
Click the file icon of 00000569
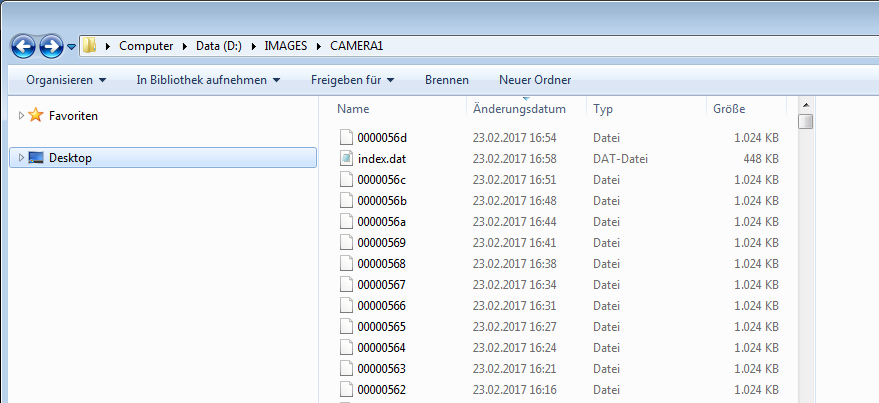pyautogui.click(x=347, y=243)
